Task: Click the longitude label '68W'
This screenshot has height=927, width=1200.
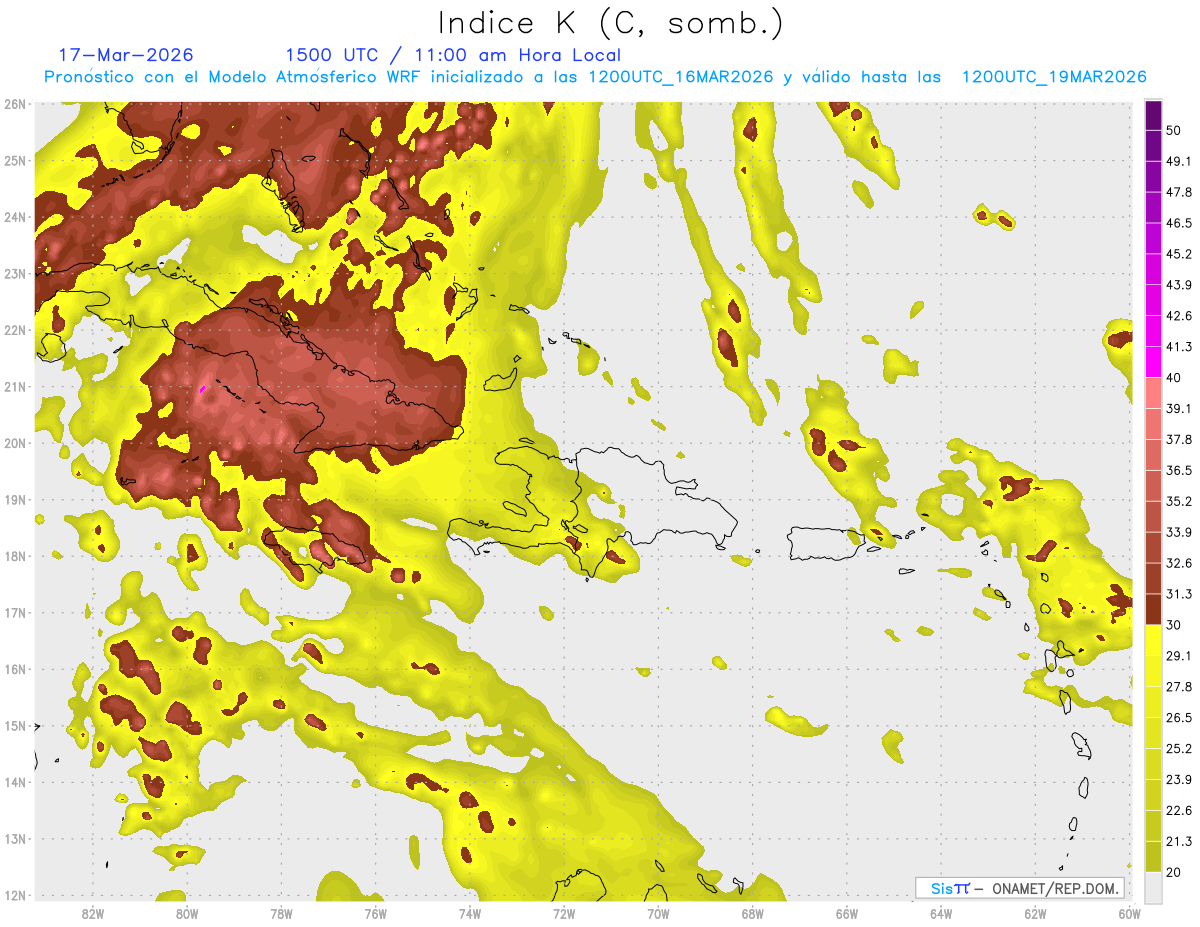Action: [x=752, y=914]
